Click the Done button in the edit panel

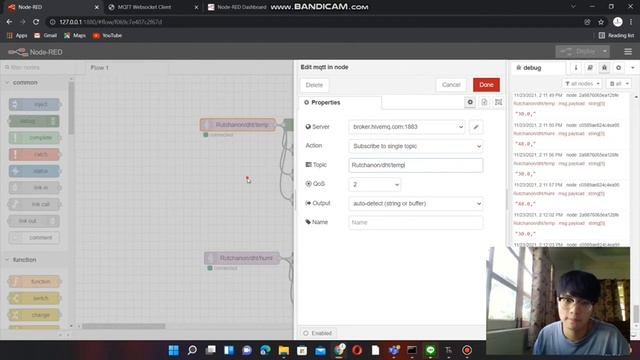pyautogui.click(x=486, y=85)
